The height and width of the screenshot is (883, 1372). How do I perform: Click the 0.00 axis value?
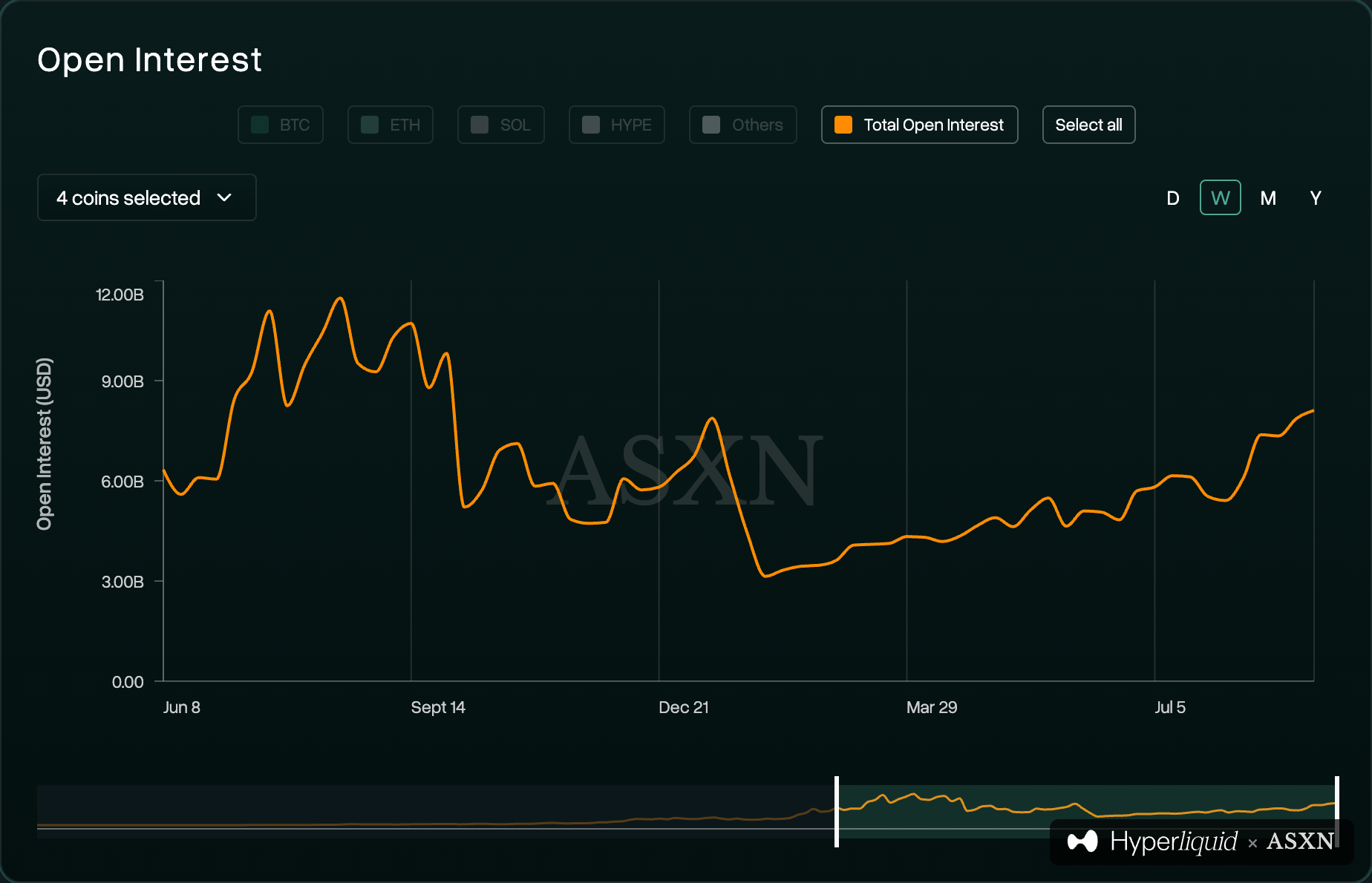click(x=128, y=682)
